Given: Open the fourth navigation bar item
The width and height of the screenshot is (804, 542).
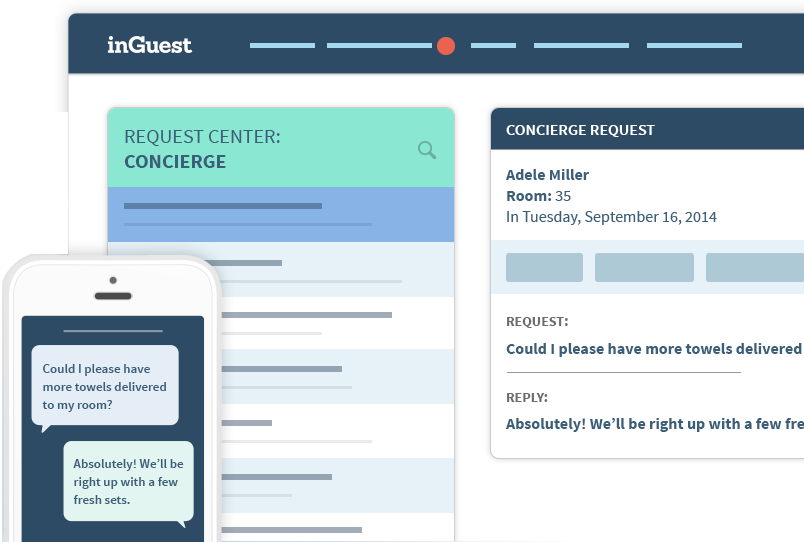Looking at the screenshot, I should [581, 46].
